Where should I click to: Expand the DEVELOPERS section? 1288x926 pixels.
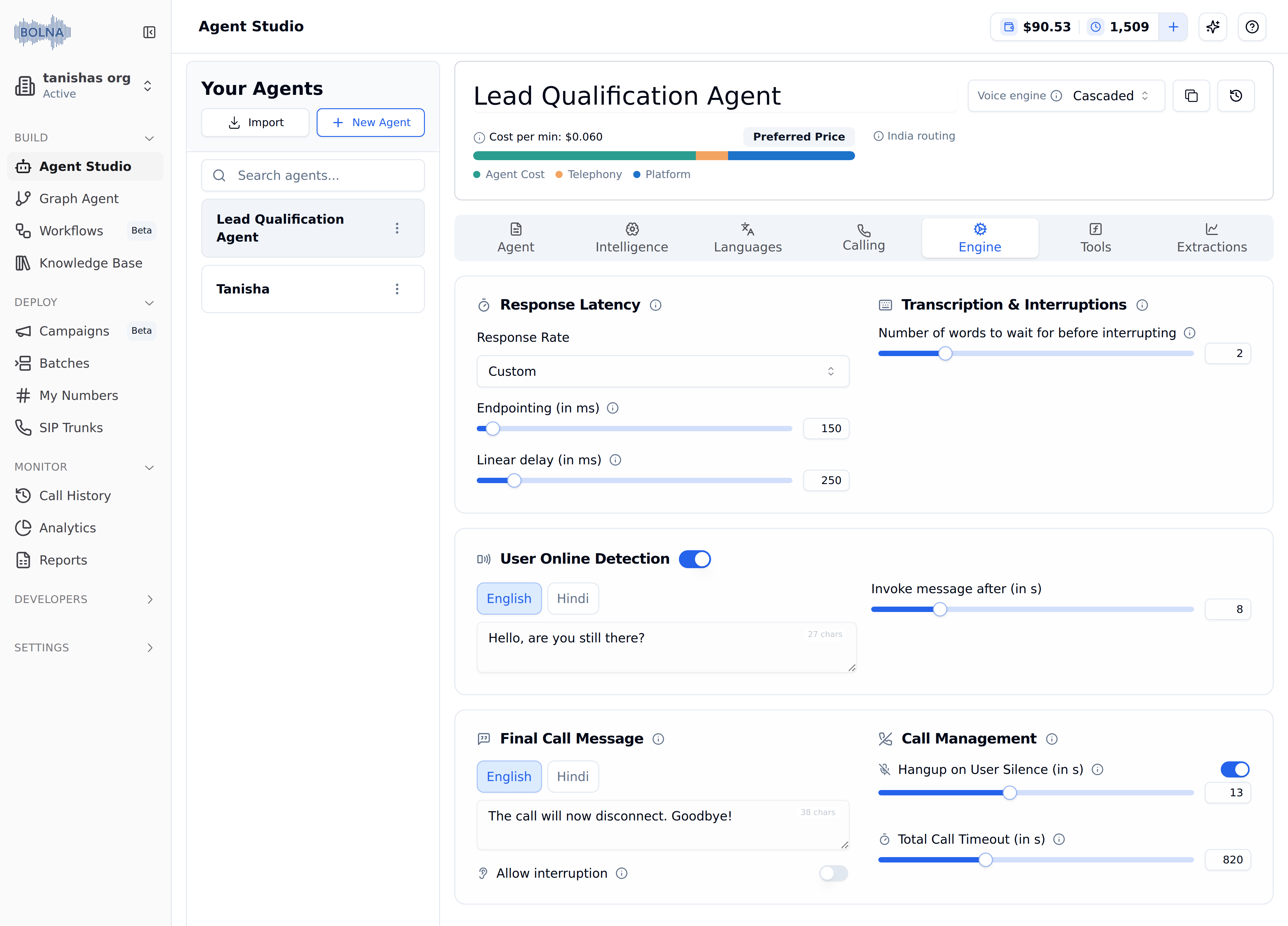[85, 599]
